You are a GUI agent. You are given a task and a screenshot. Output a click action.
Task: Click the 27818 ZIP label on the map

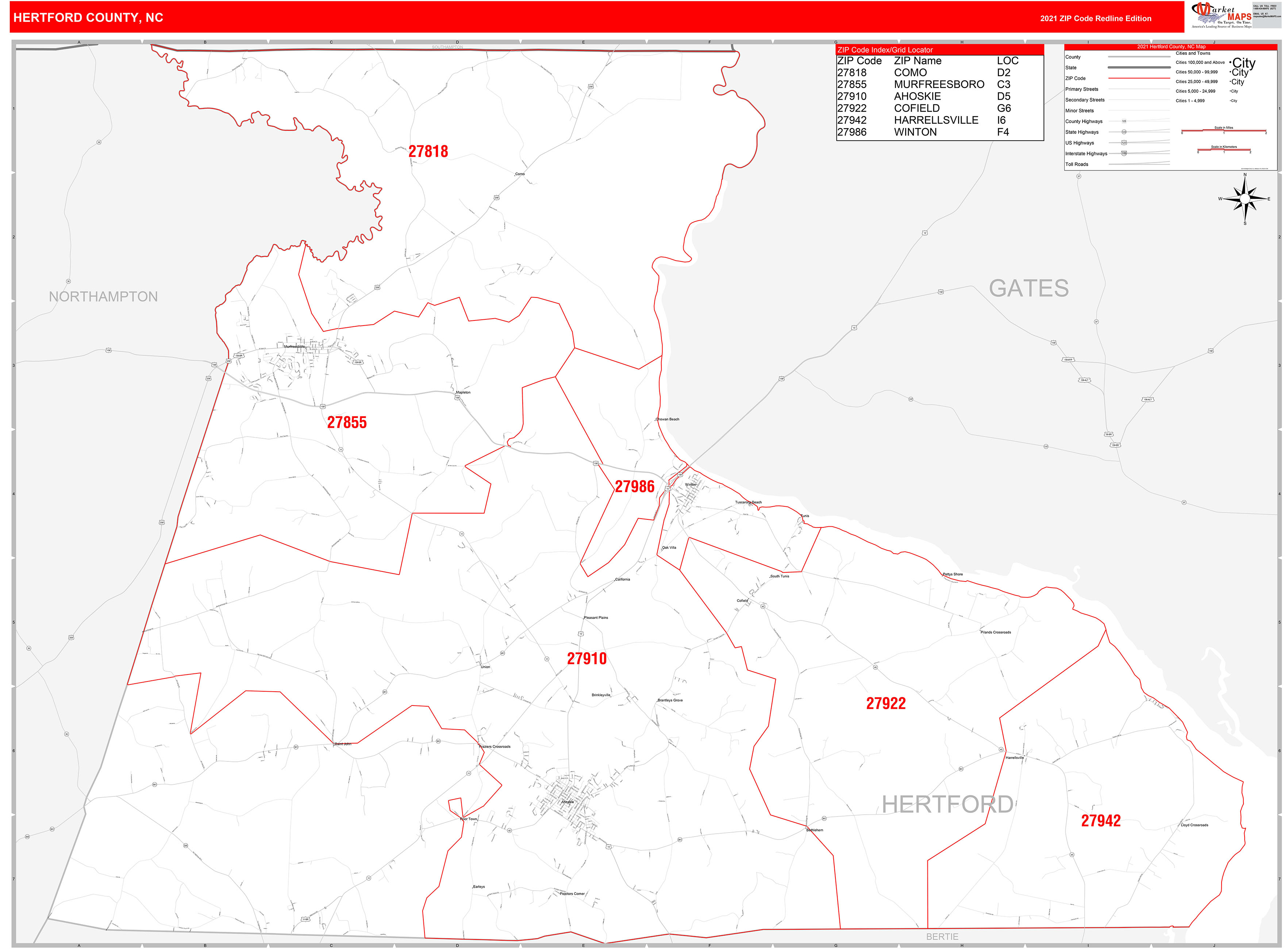tap(428, 151)
